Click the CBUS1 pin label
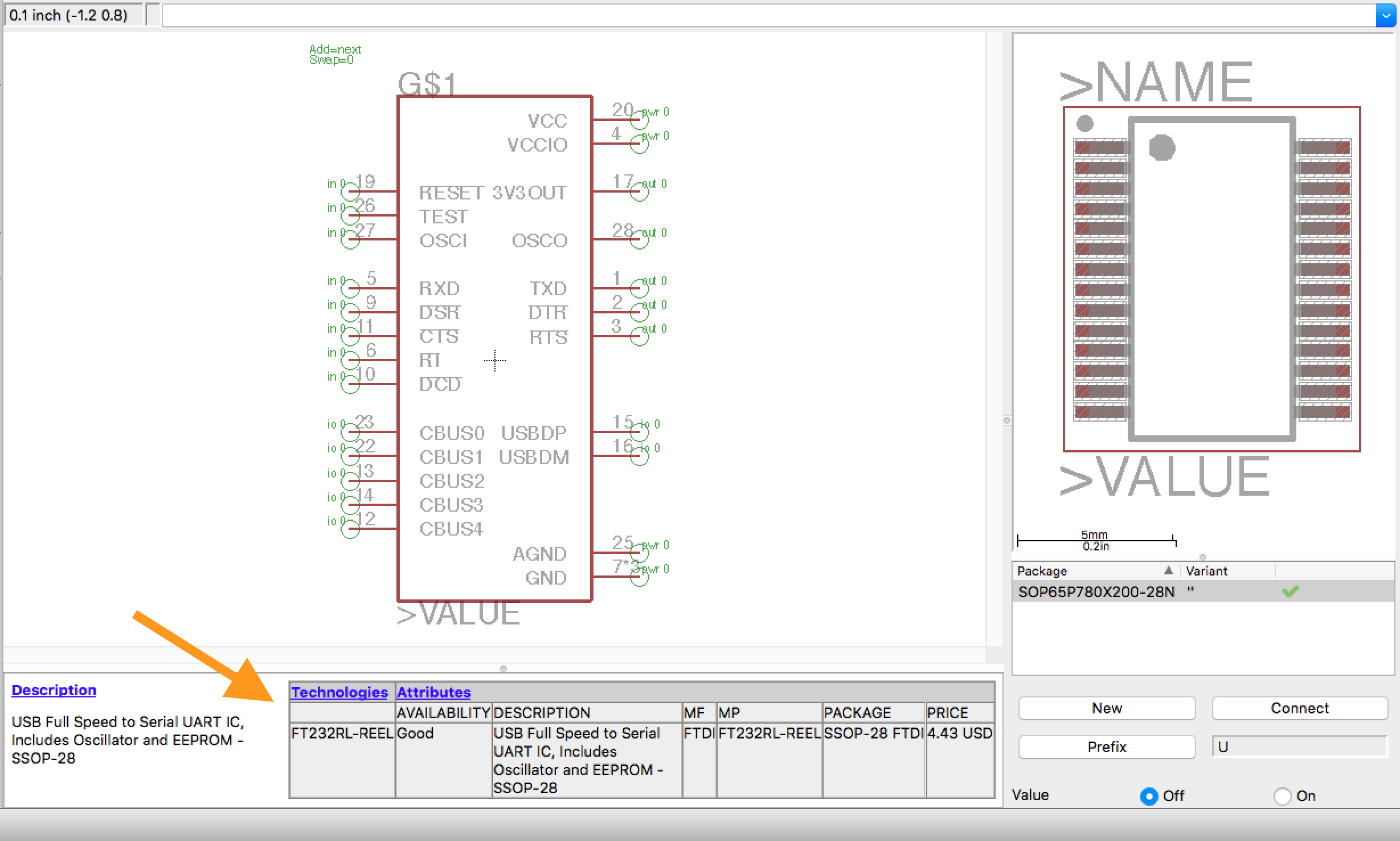This screenshot has height=841, width=1400. point(451,457)
